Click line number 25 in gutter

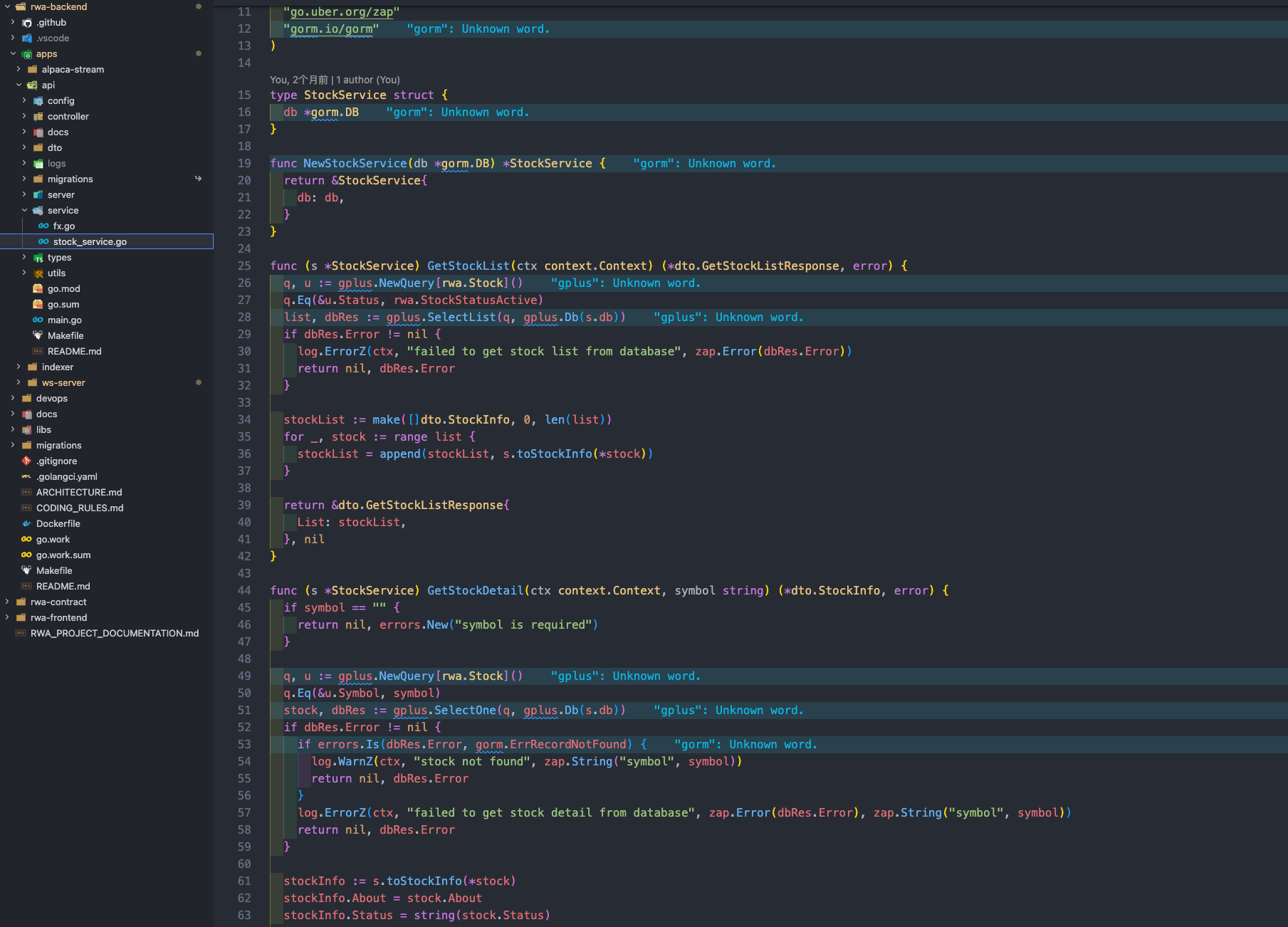click(x=244, y=266)
